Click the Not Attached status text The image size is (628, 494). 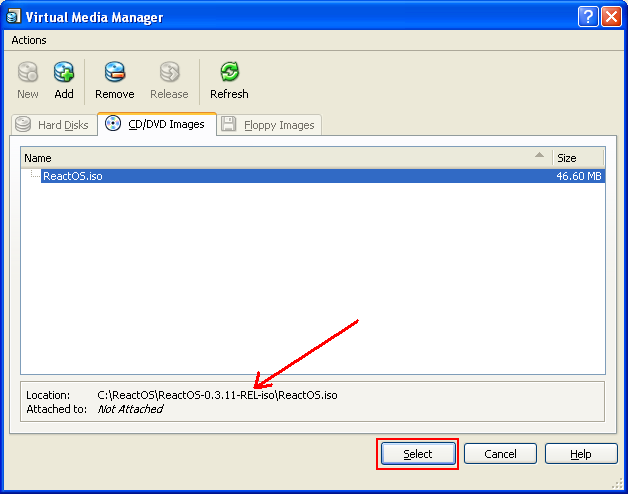pyautogui.click(x=130, y=409)
